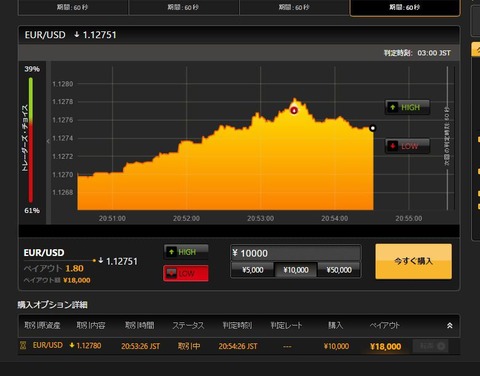Click the 39% traders choice percentage
Screen dimensions: 480x376
pos(32,69)
